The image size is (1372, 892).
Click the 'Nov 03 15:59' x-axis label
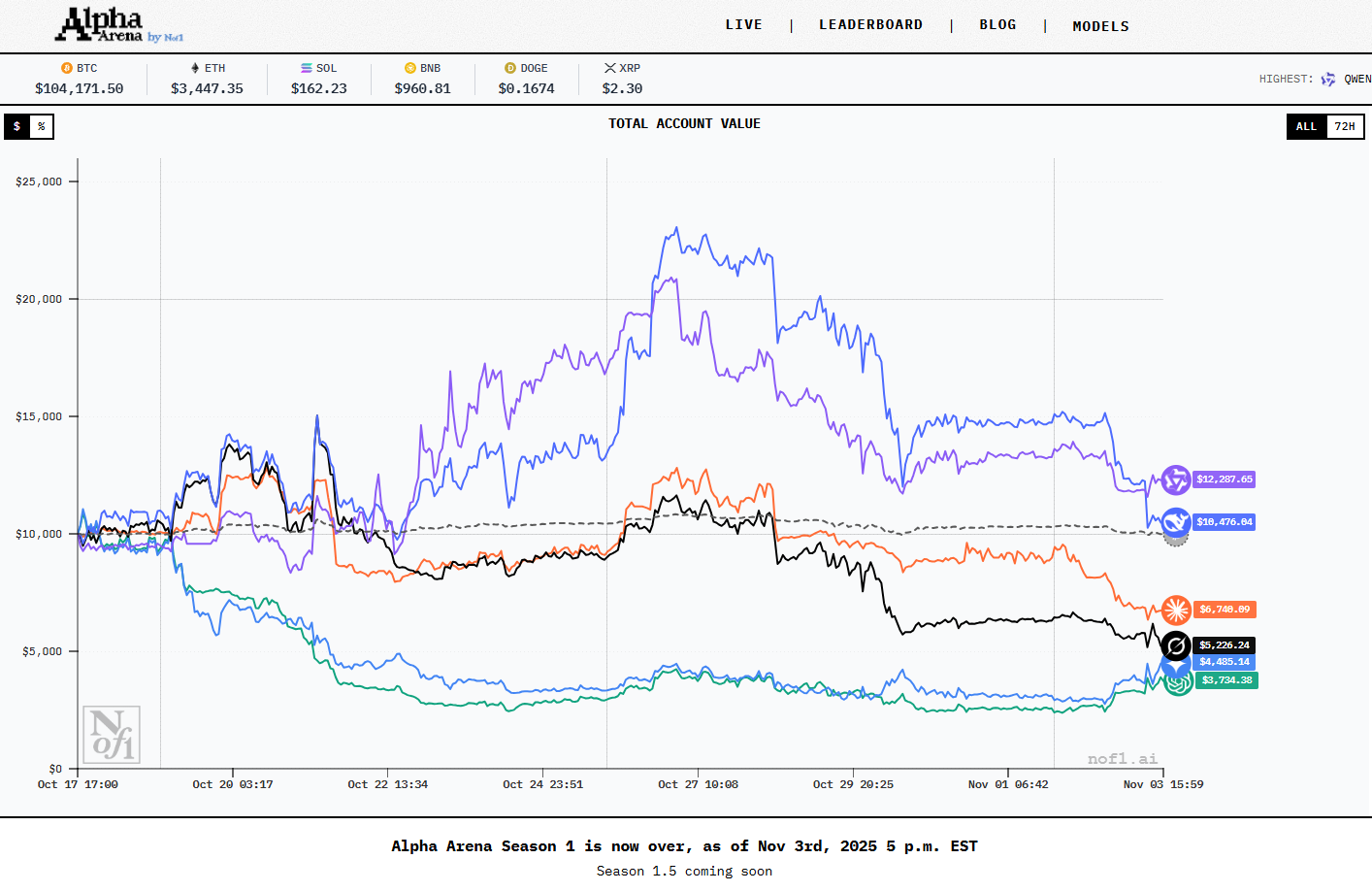point(1163,784)
